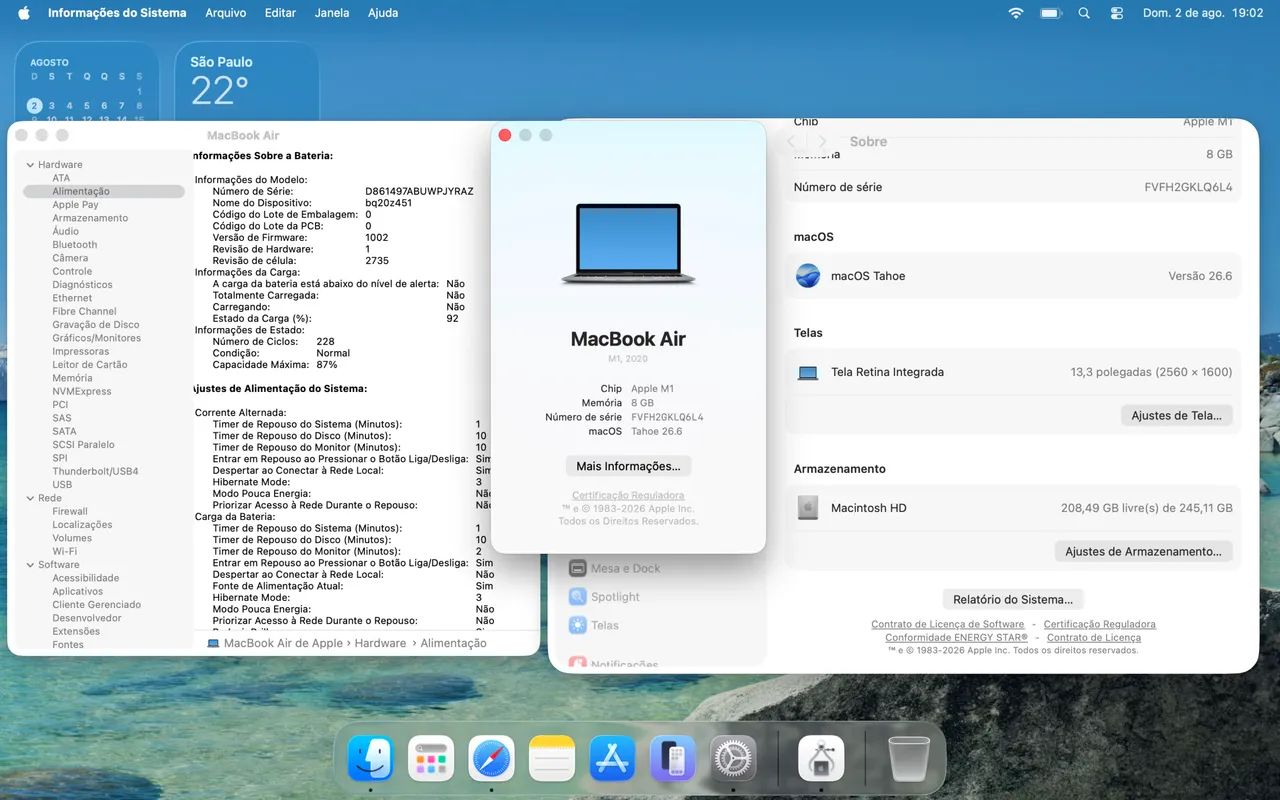
Task: Collapse the Software section chevron
Action: [x=29, y=565]
